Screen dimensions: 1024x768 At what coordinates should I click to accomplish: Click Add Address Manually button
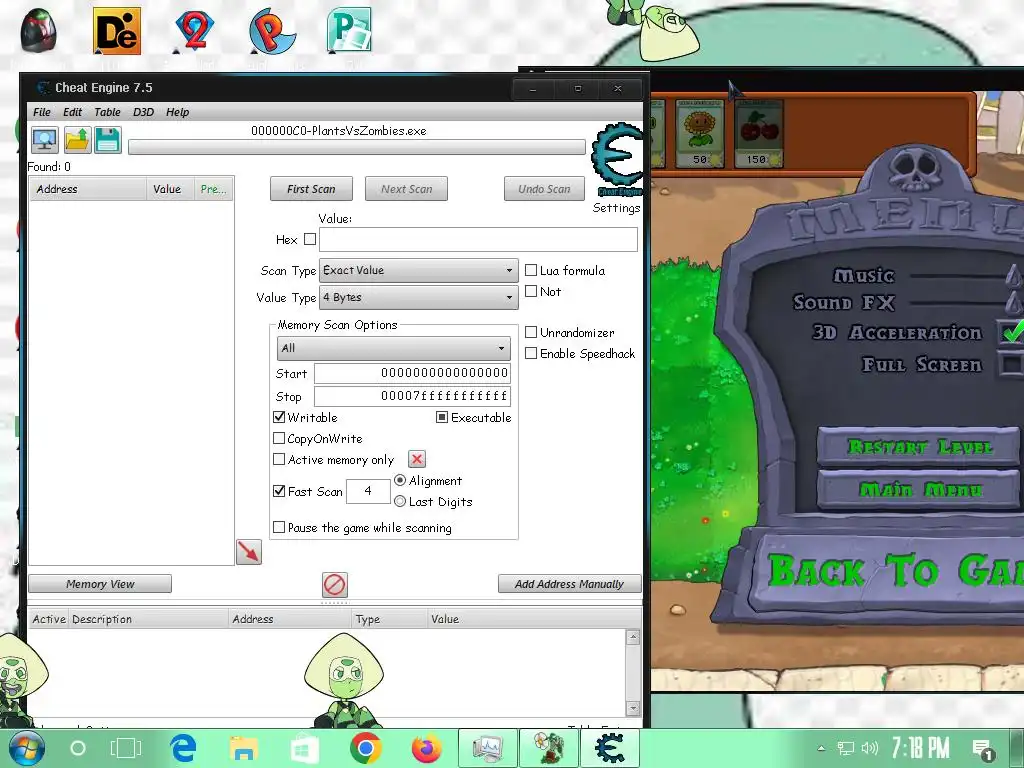click(x=569, y=584)
